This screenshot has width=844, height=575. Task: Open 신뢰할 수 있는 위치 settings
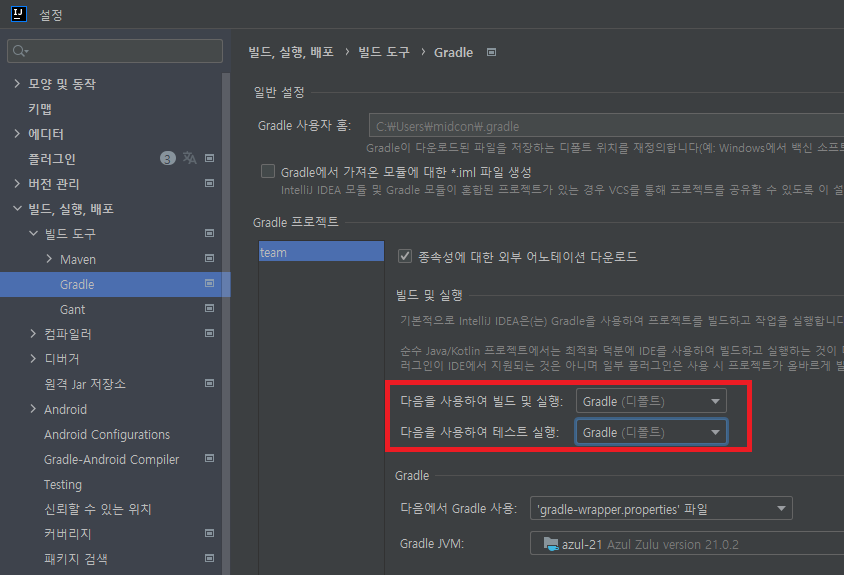click(x=97, y=509)
